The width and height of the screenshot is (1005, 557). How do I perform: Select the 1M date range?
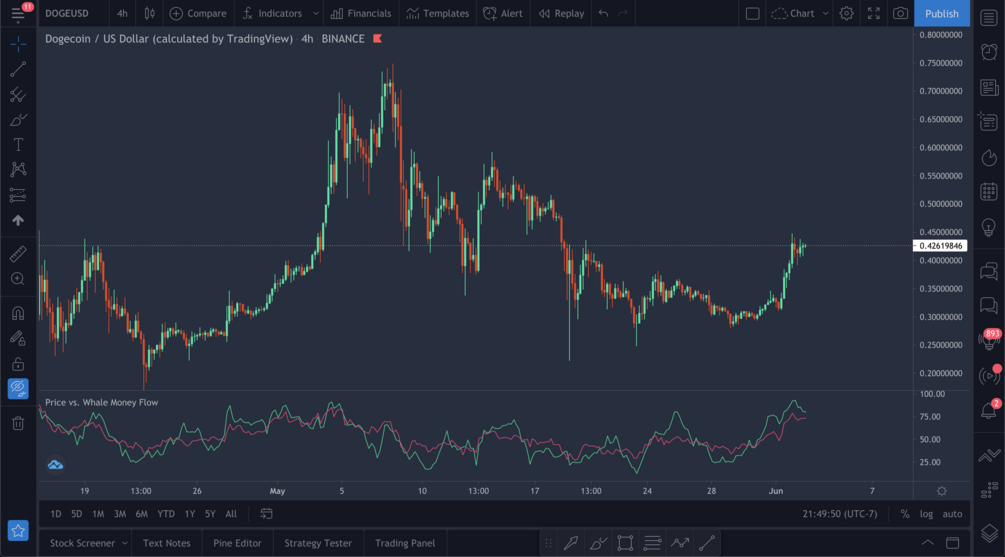pyautogui.click(x=98, y=513)
